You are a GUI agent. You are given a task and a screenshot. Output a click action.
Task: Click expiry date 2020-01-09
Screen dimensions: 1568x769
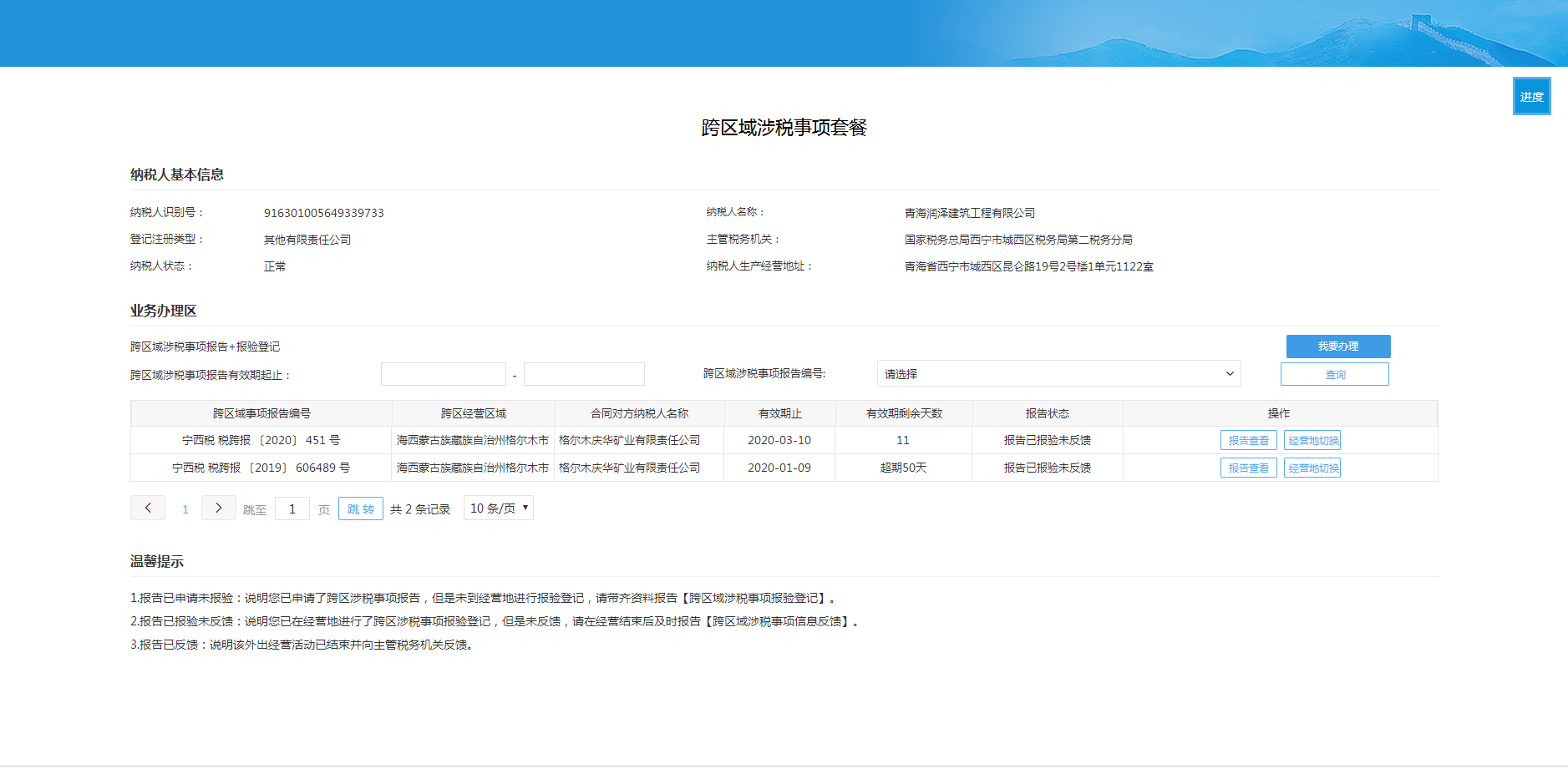[779, 468]
